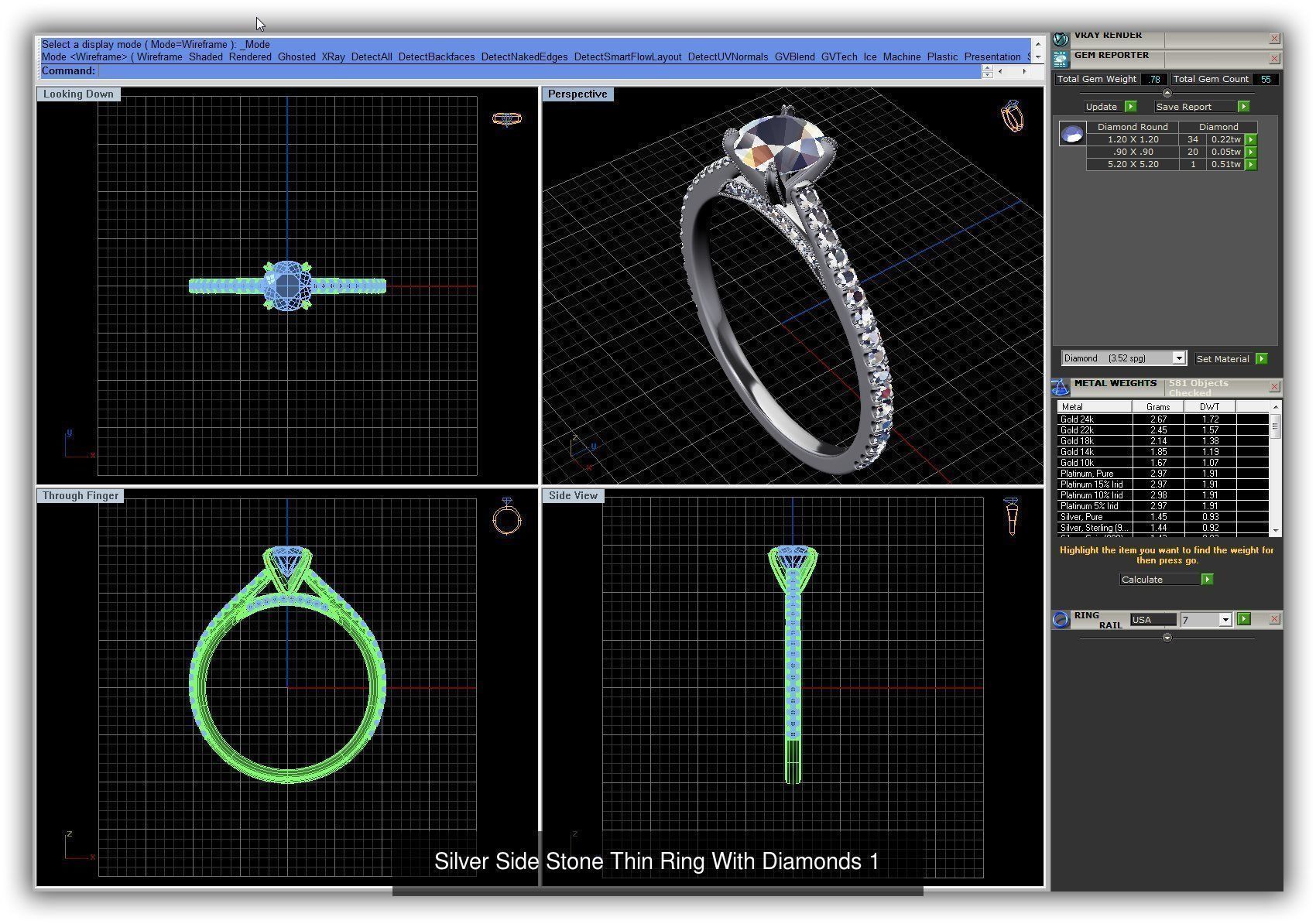
Task: Click command history scroll-down arrow
Action: point(1038,56)
